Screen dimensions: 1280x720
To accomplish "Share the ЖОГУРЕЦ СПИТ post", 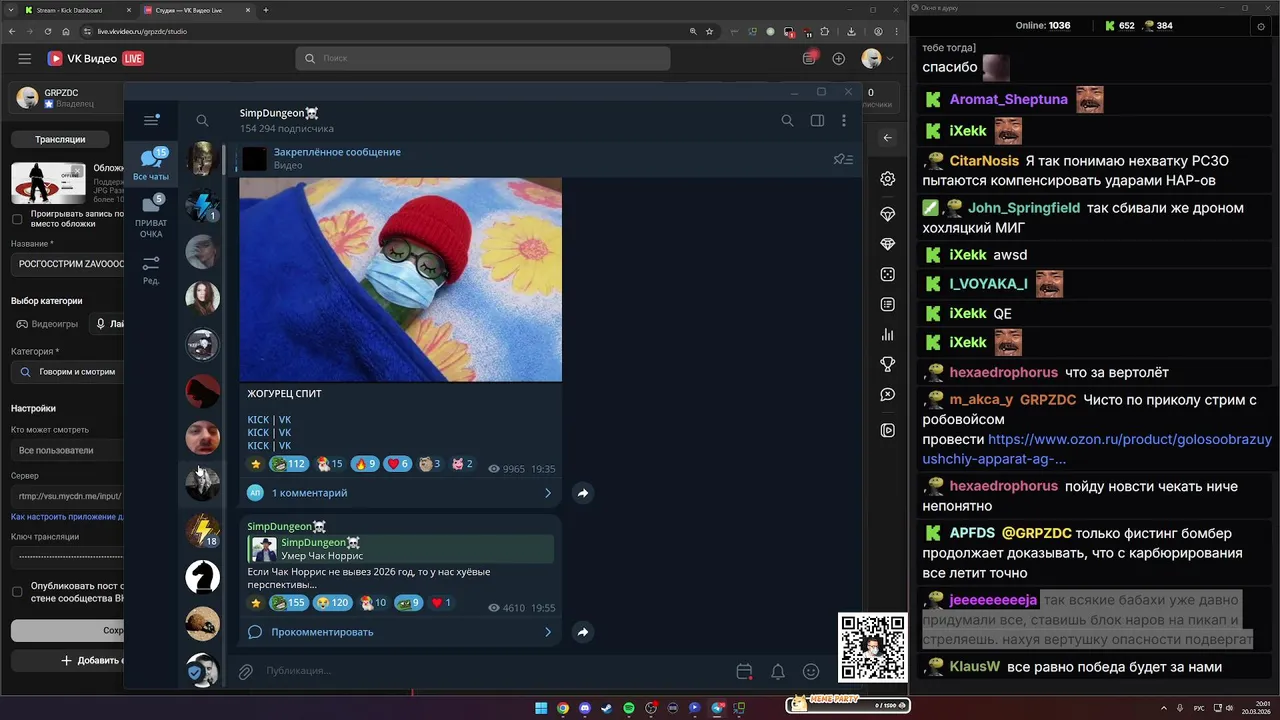I will (583, 493).
